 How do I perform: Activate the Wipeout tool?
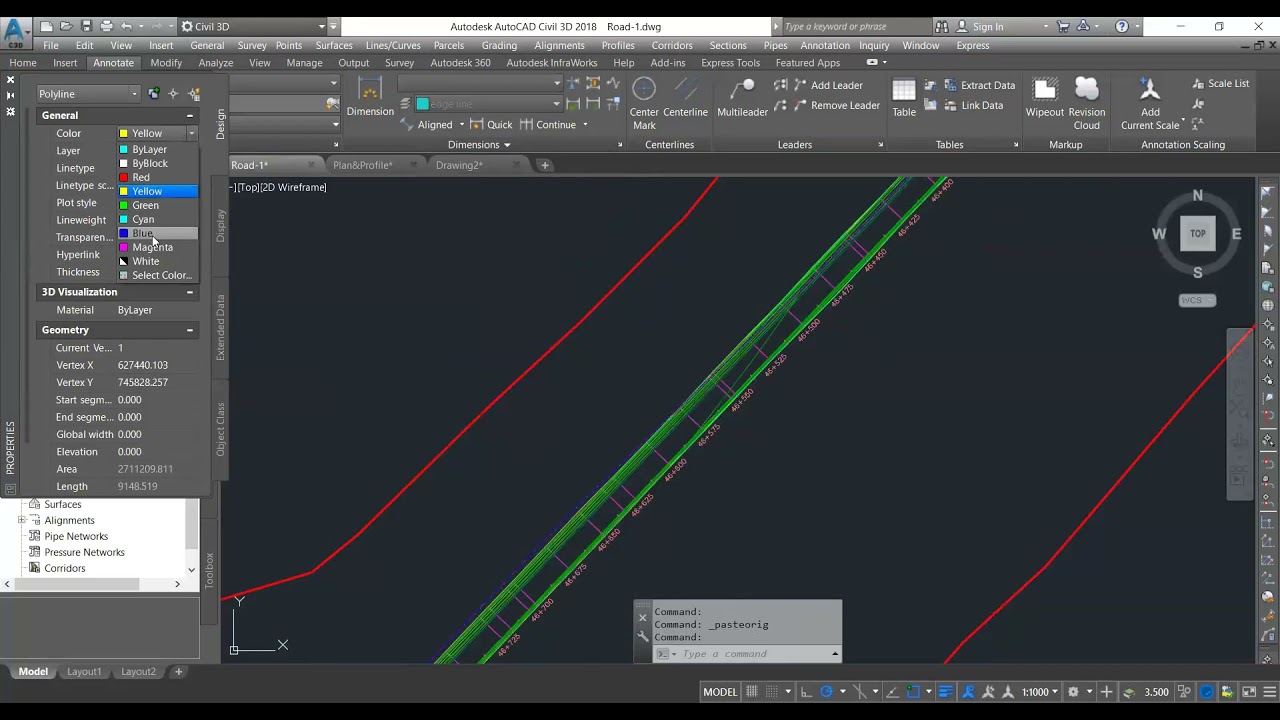[x=1045, y=99]
